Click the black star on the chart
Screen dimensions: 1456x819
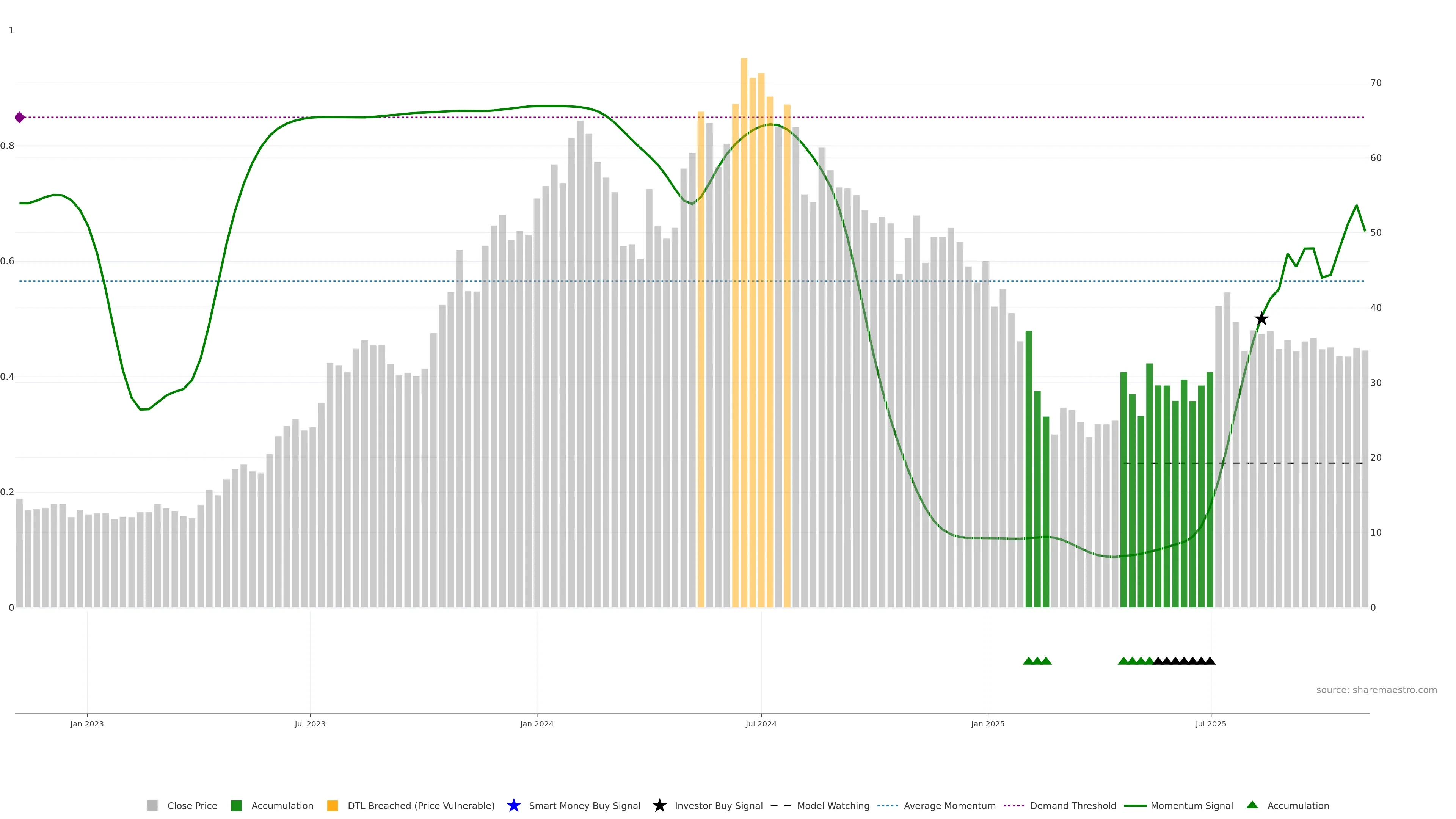coord(1261,319)
